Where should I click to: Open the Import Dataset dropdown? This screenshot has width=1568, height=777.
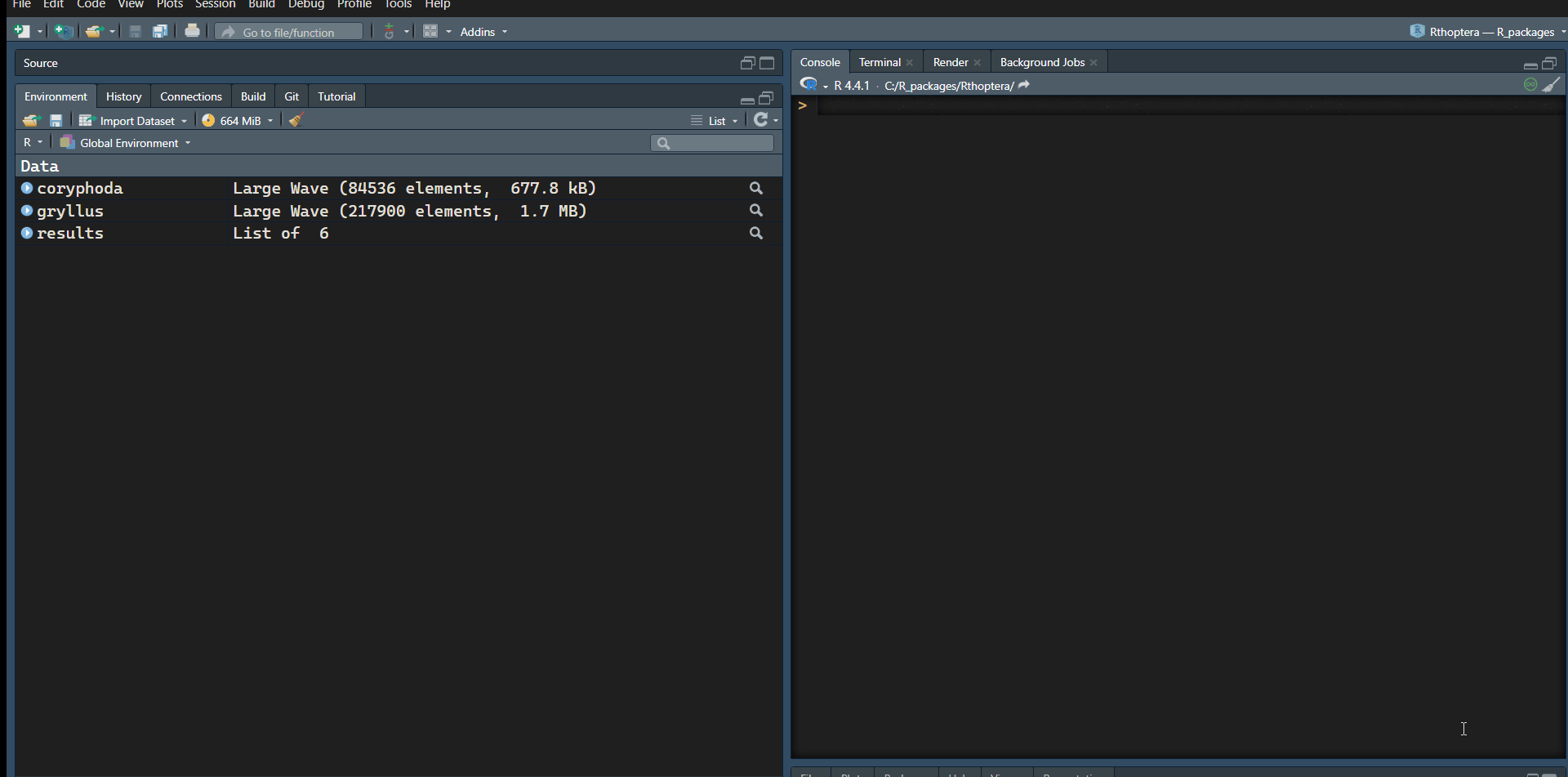coord(134,120)
